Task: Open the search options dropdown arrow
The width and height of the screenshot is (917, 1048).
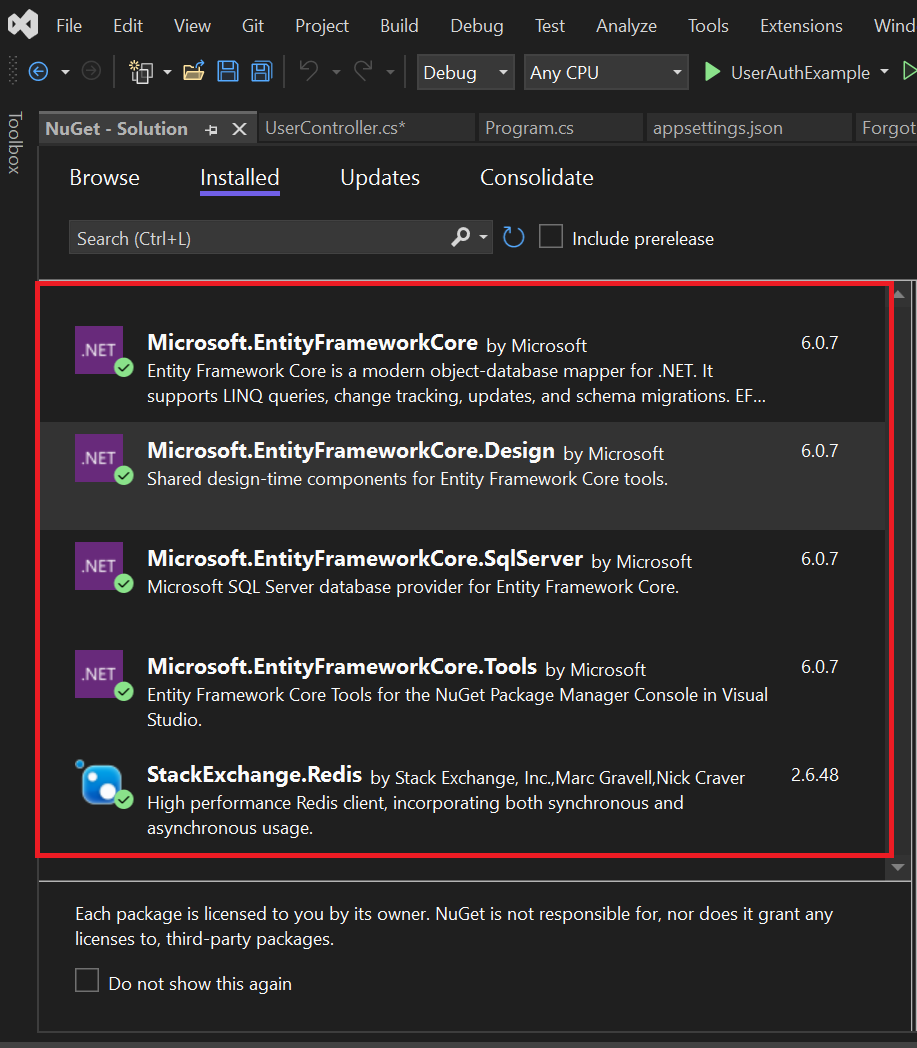Action: click(x=483, y=237)
